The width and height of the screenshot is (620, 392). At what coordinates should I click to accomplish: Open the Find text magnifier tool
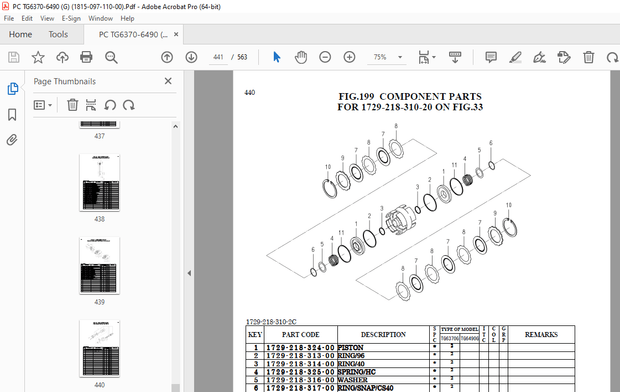[111, 57]
